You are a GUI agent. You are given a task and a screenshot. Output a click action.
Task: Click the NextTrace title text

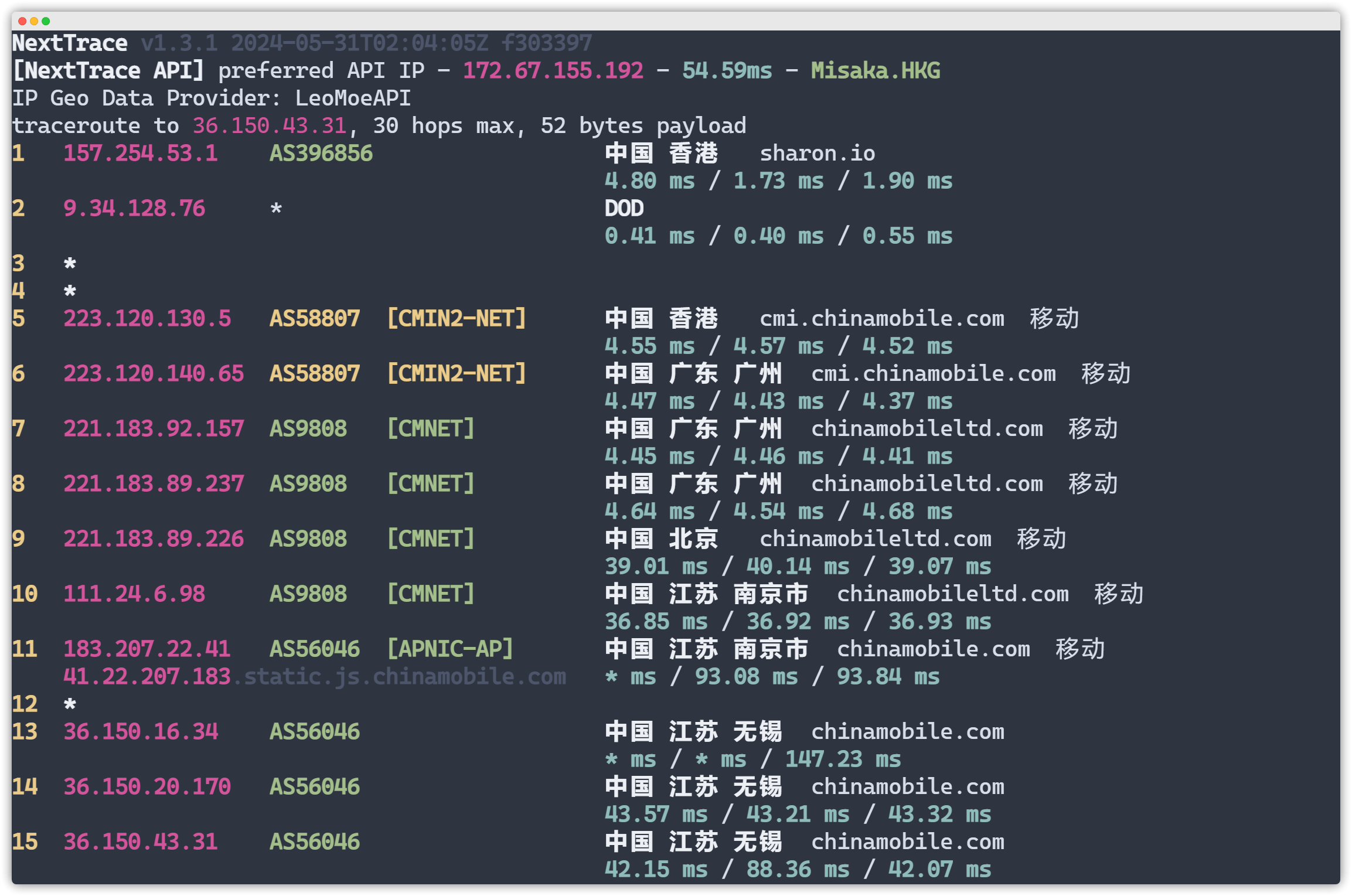click(70, 43)
